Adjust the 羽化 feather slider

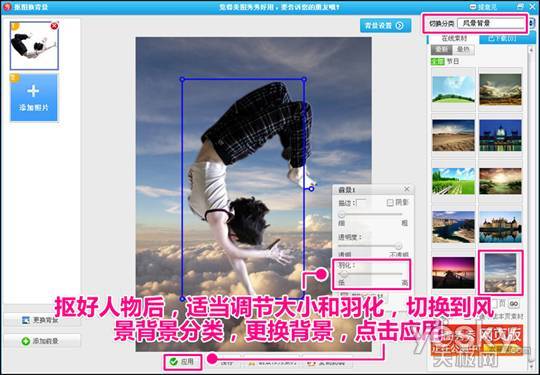[371, 274]
